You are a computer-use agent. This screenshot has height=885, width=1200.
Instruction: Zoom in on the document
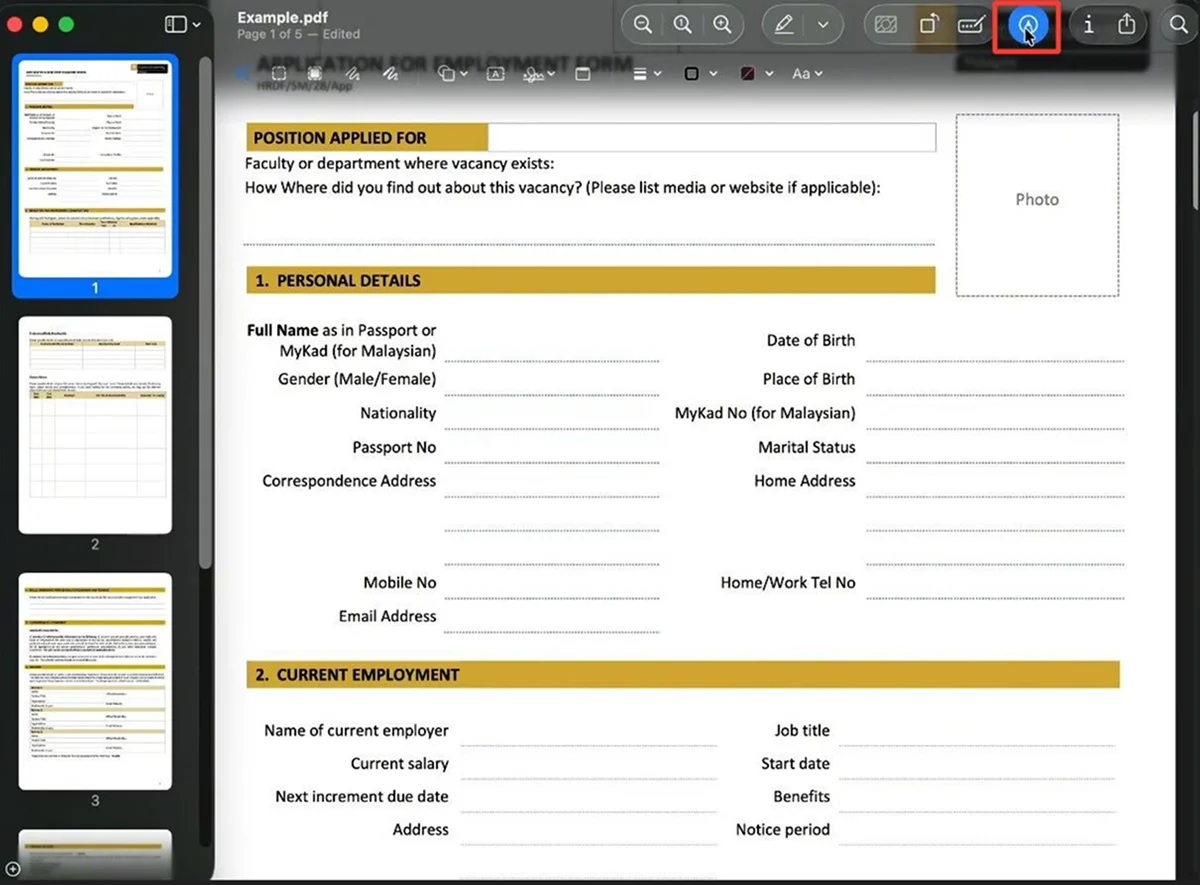click(722, 25)
